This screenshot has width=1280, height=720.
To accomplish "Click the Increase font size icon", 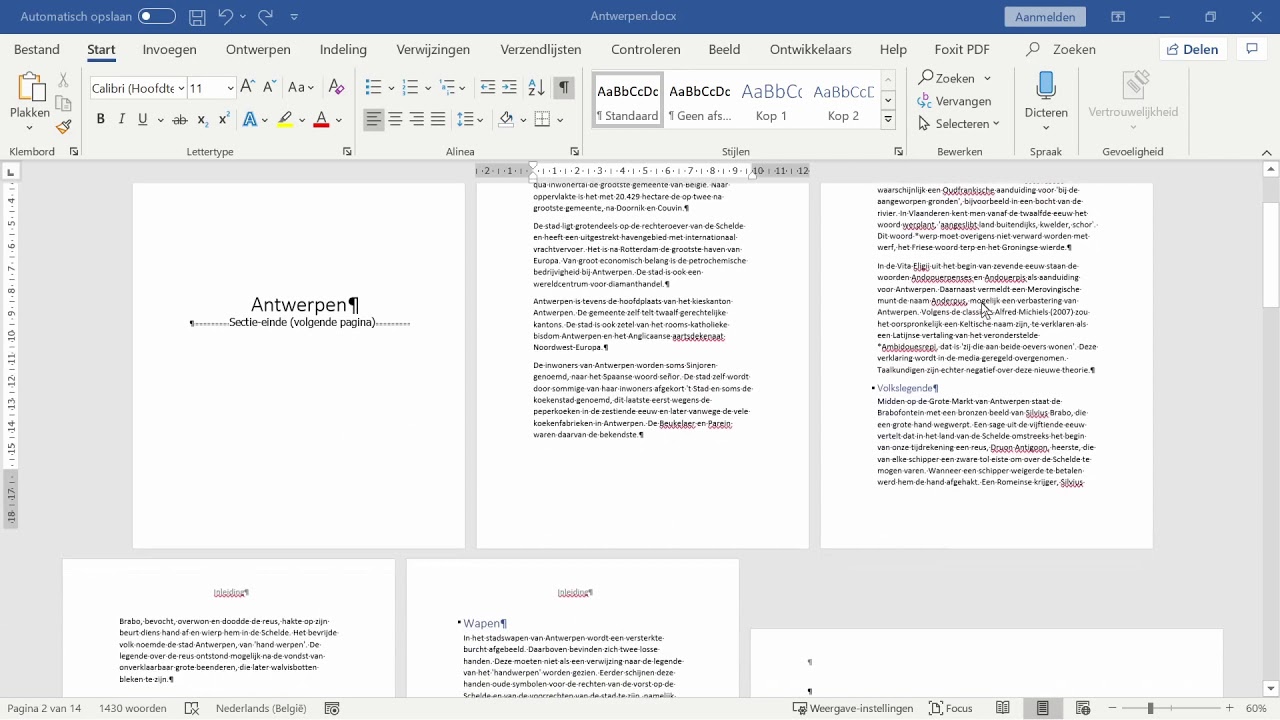I will pos(248,88).
